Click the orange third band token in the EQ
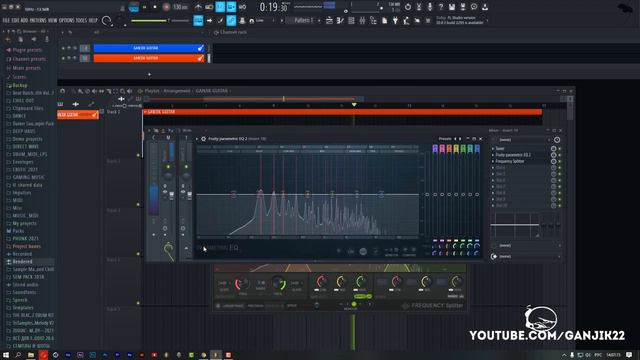 tap(449, 149)
